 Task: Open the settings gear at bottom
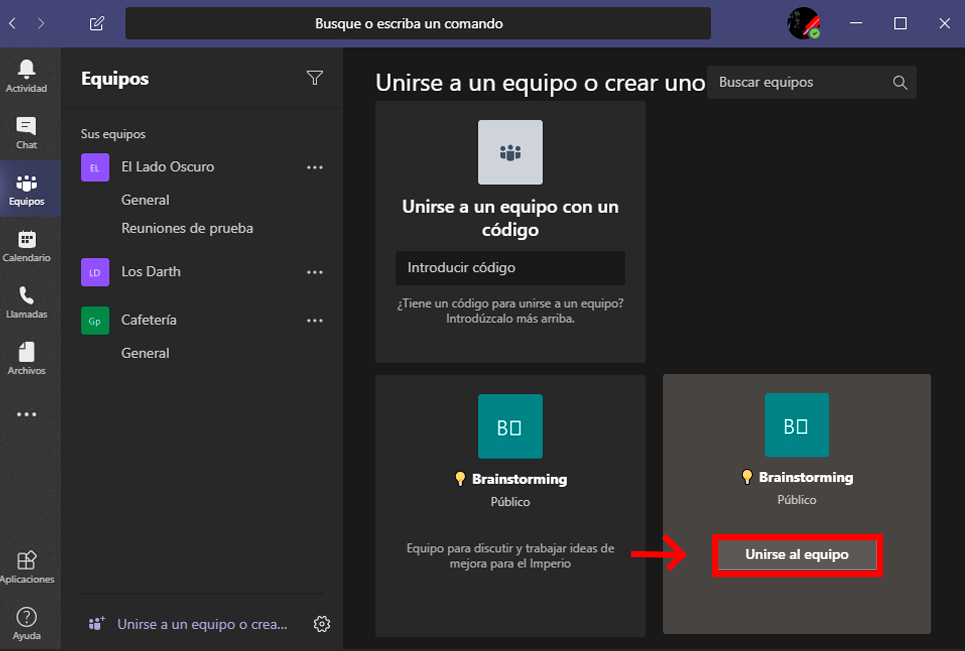pos(322,623)
